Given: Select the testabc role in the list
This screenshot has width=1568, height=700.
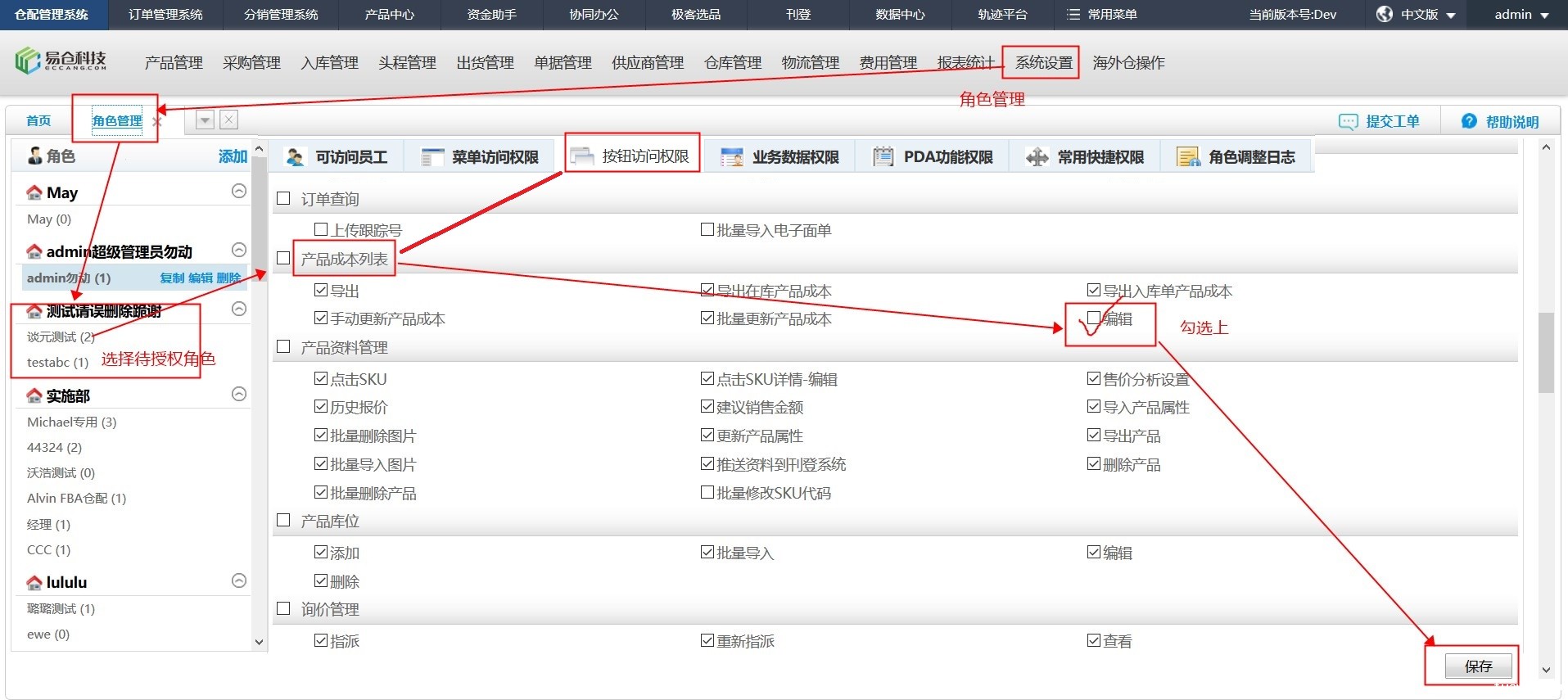Looking at the screenshot, I should (x=57, y=362).
